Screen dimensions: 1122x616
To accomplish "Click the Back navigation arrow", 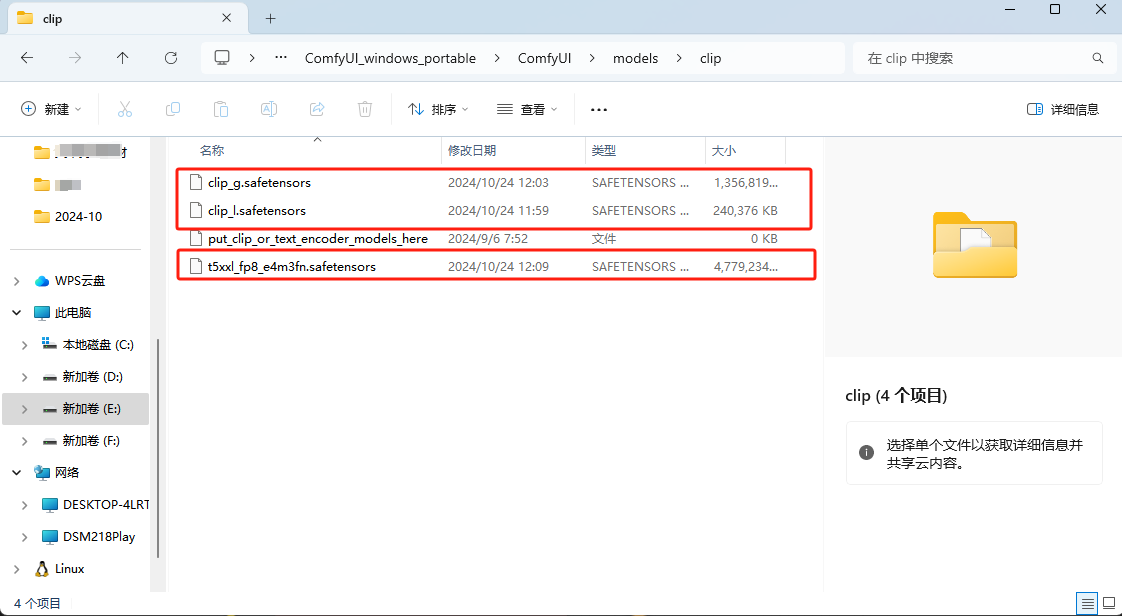I will (27, 58).
